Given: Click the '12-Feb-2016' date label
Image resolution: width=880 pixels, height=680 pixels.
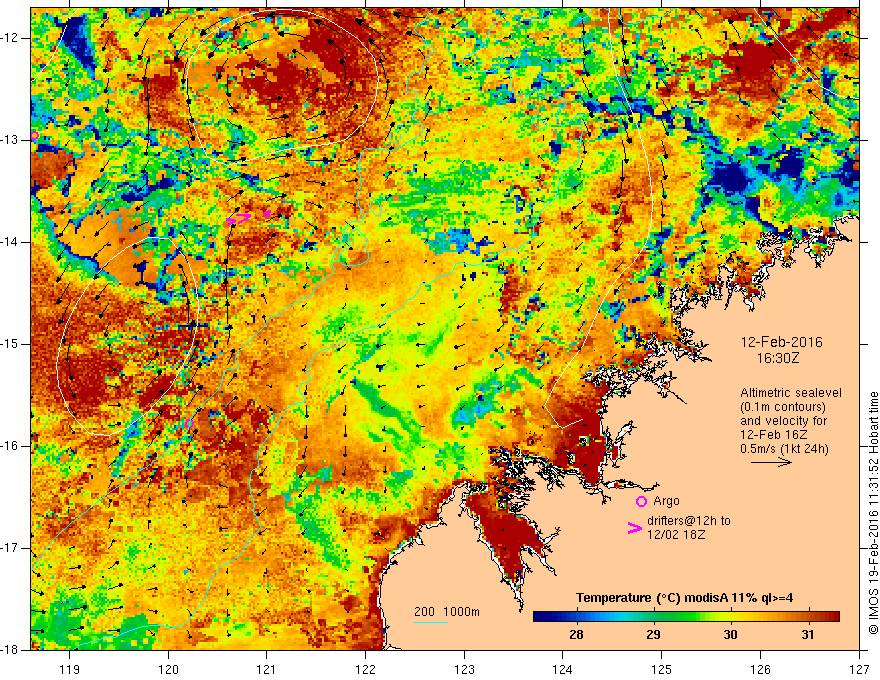Looking at the screenshot, I should coord(782,342).
